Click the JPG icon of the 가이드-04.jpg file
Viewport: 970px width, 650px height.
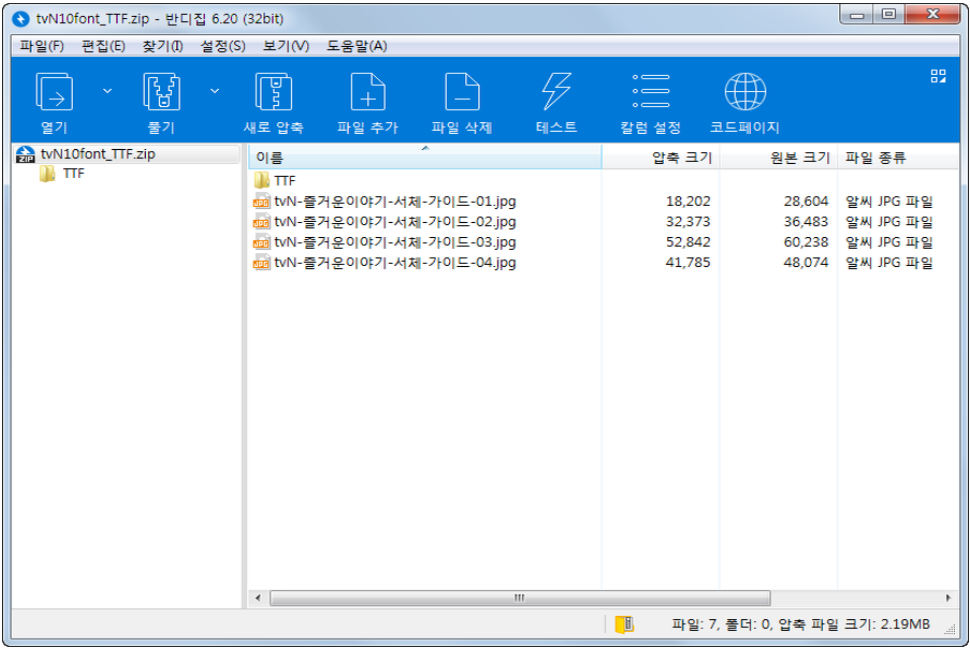click(x=262, y=263)
